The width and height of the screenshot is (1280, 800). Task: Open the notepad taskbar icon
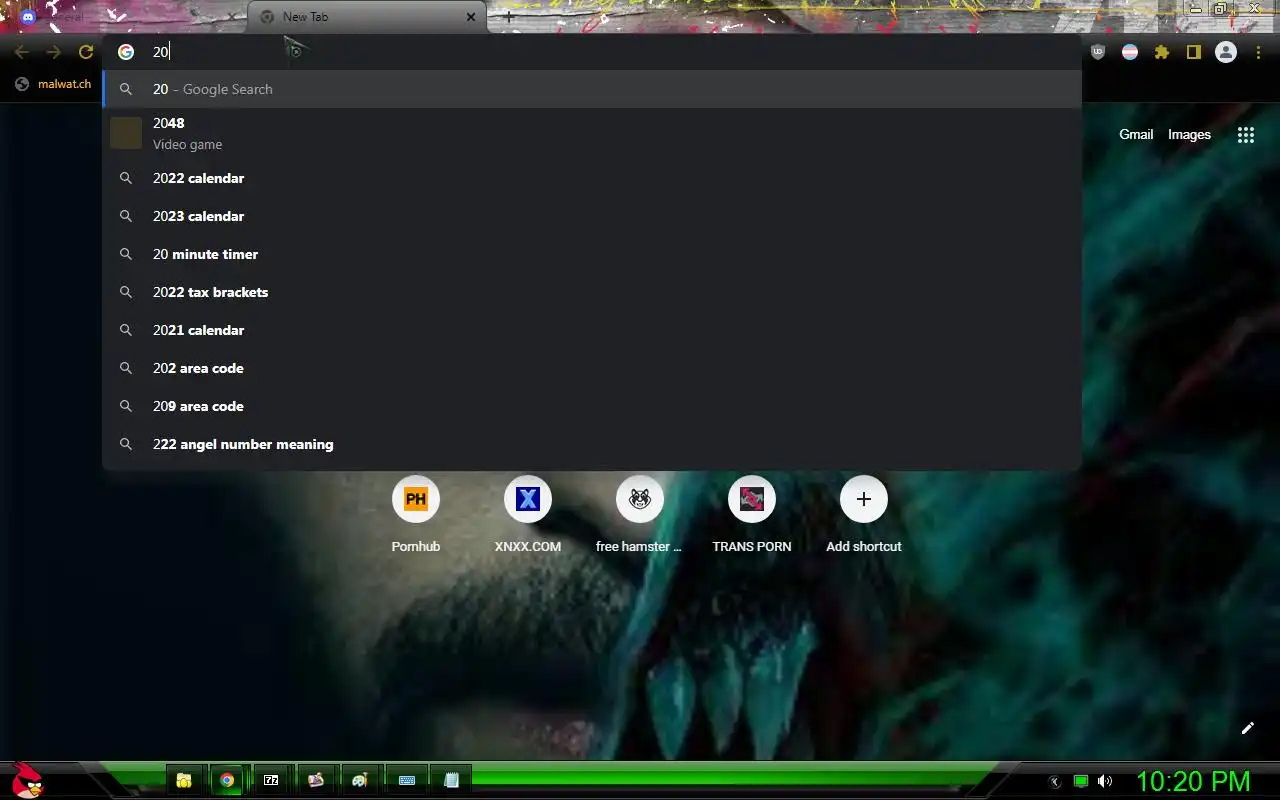(451, 780)
